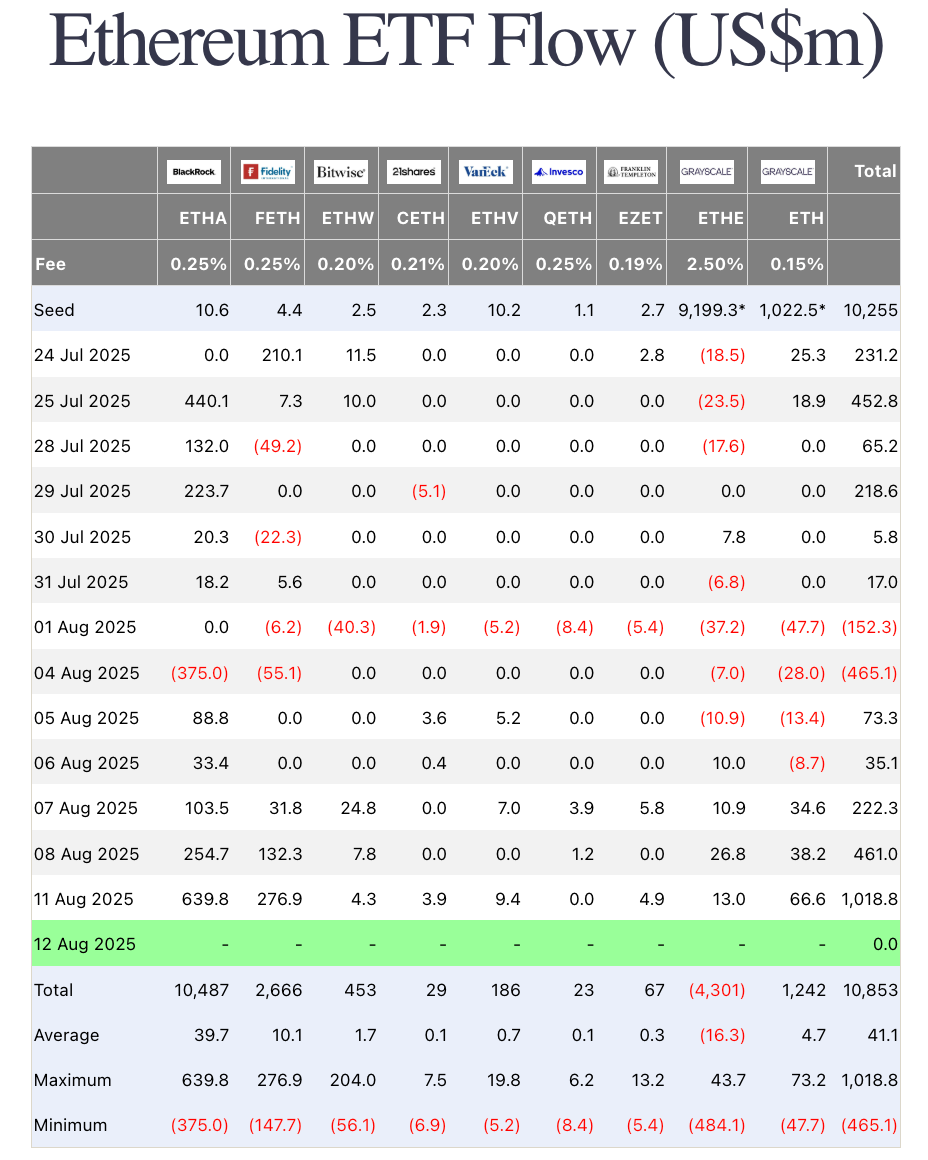Click the Ethereum ETF Flow title
Image resolution: width=928 pixels, height=1160 pixels.
click(466, 42)
